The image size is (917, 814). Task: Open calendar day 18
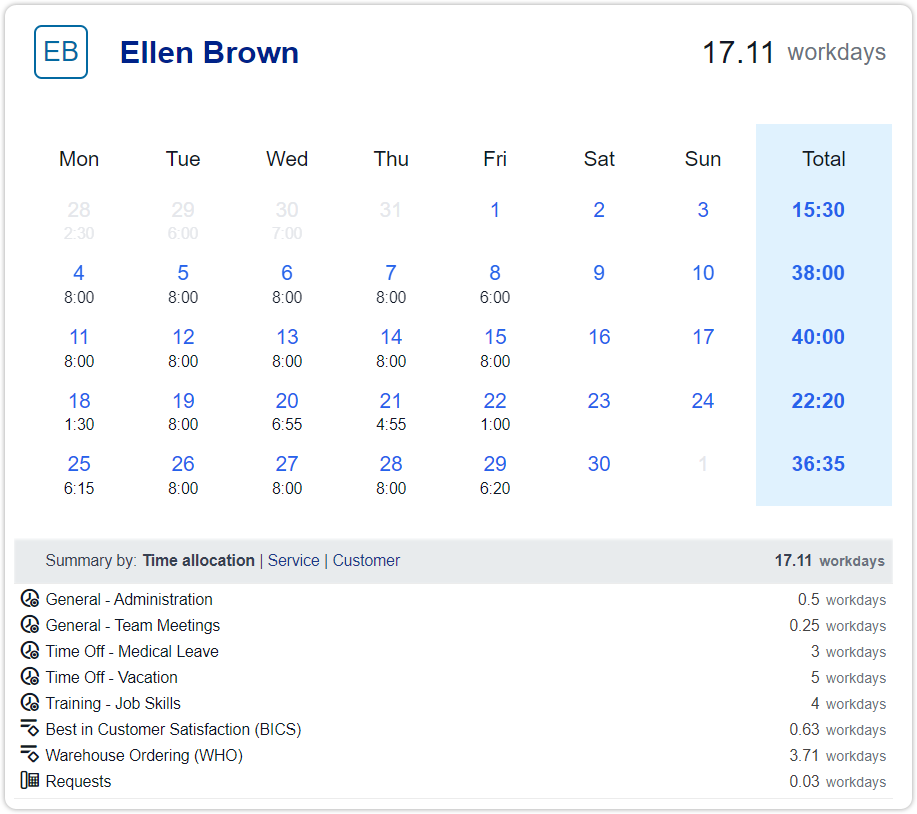(x=79, y=401)
